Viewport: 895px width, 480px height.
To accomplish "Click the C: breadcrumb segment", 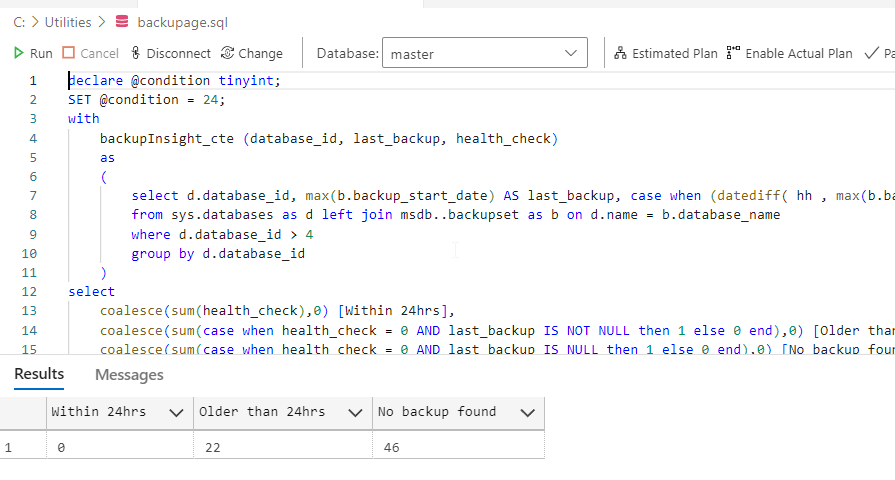I will click(20, 22).
